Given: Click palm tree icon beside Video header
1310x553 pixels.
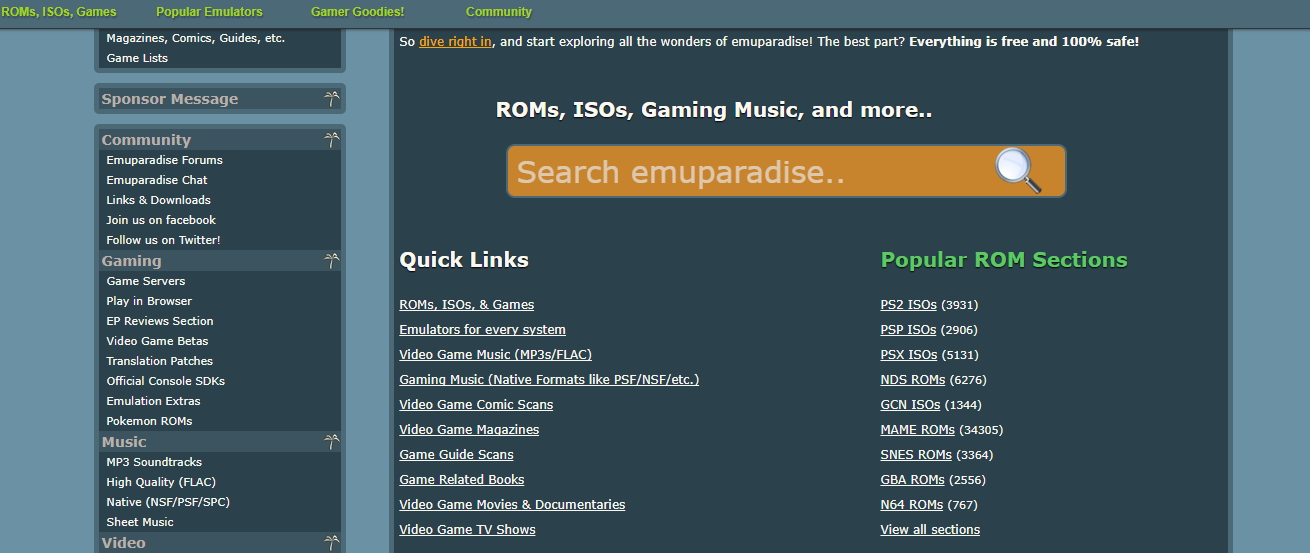Looking at the screenshot, I should point(331,543).
